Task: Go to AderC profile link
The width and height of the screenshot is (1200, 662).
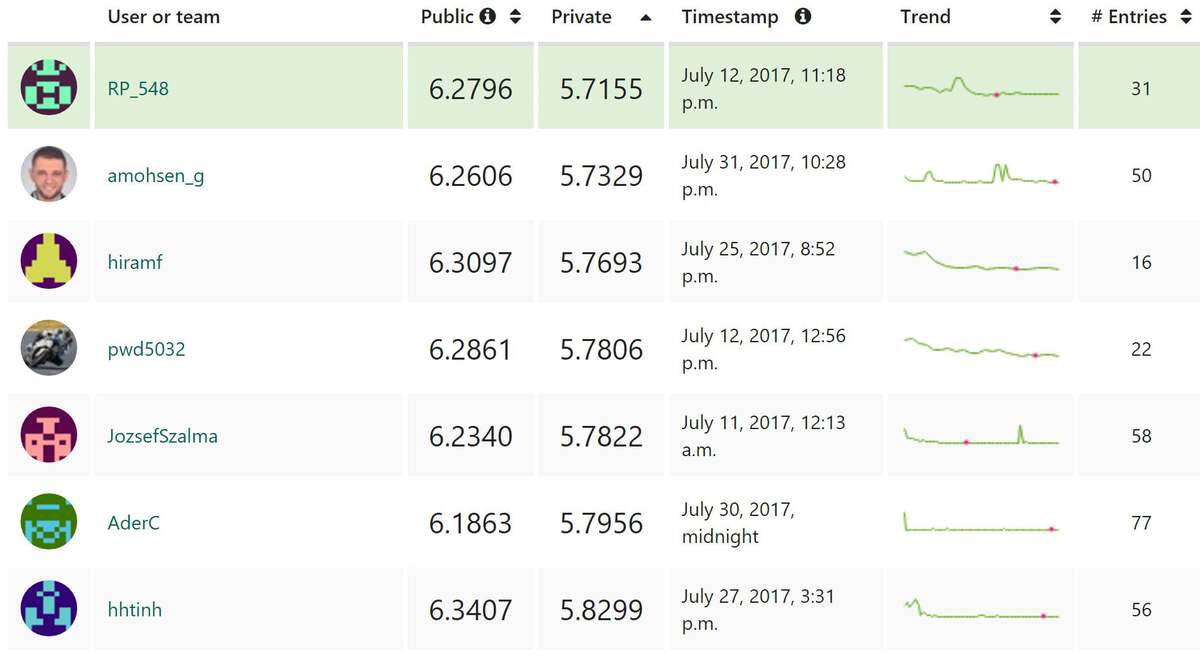Action: coord(134,523)
